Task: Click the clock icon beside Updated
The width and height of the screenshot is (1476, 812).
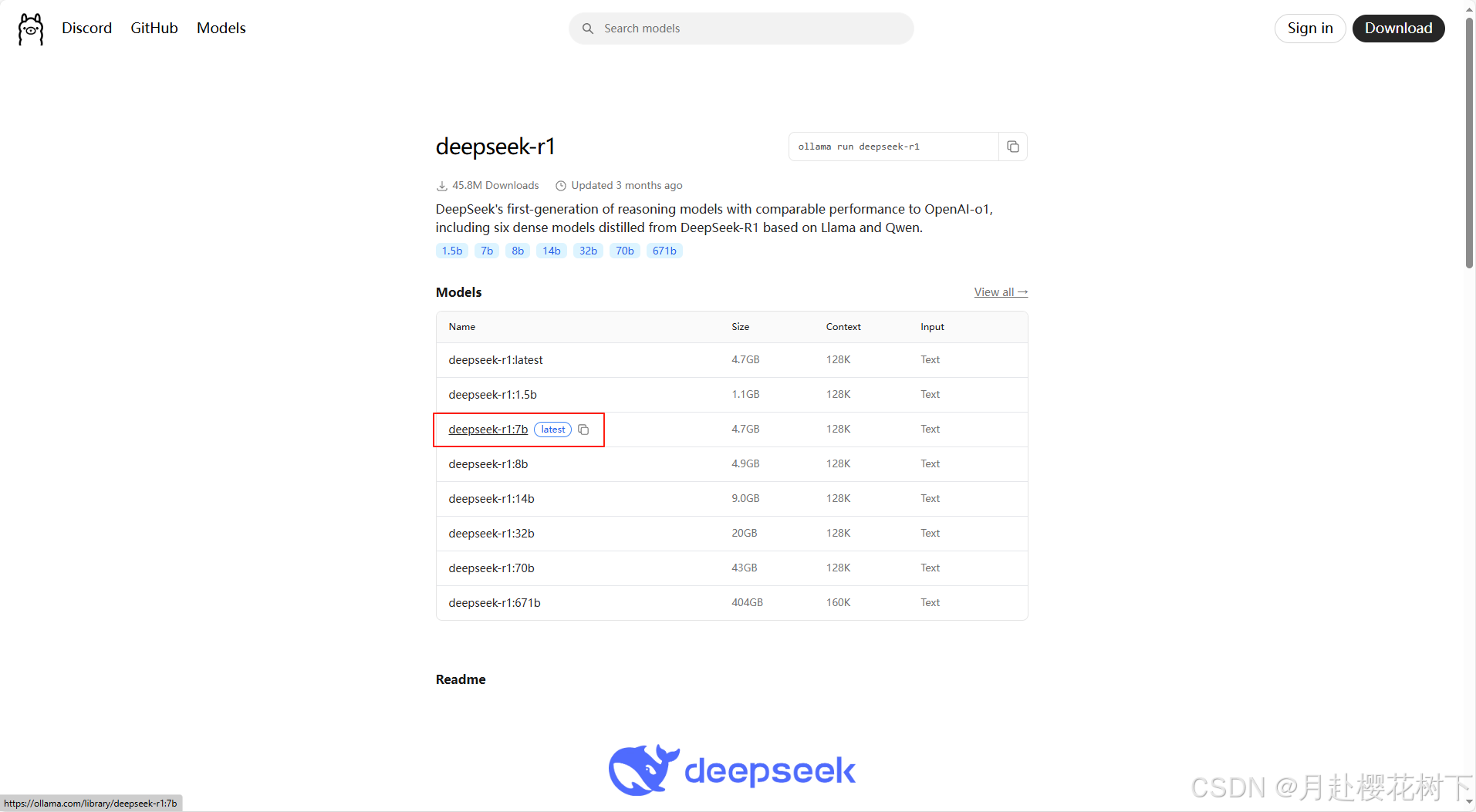Action: (561, 186)
